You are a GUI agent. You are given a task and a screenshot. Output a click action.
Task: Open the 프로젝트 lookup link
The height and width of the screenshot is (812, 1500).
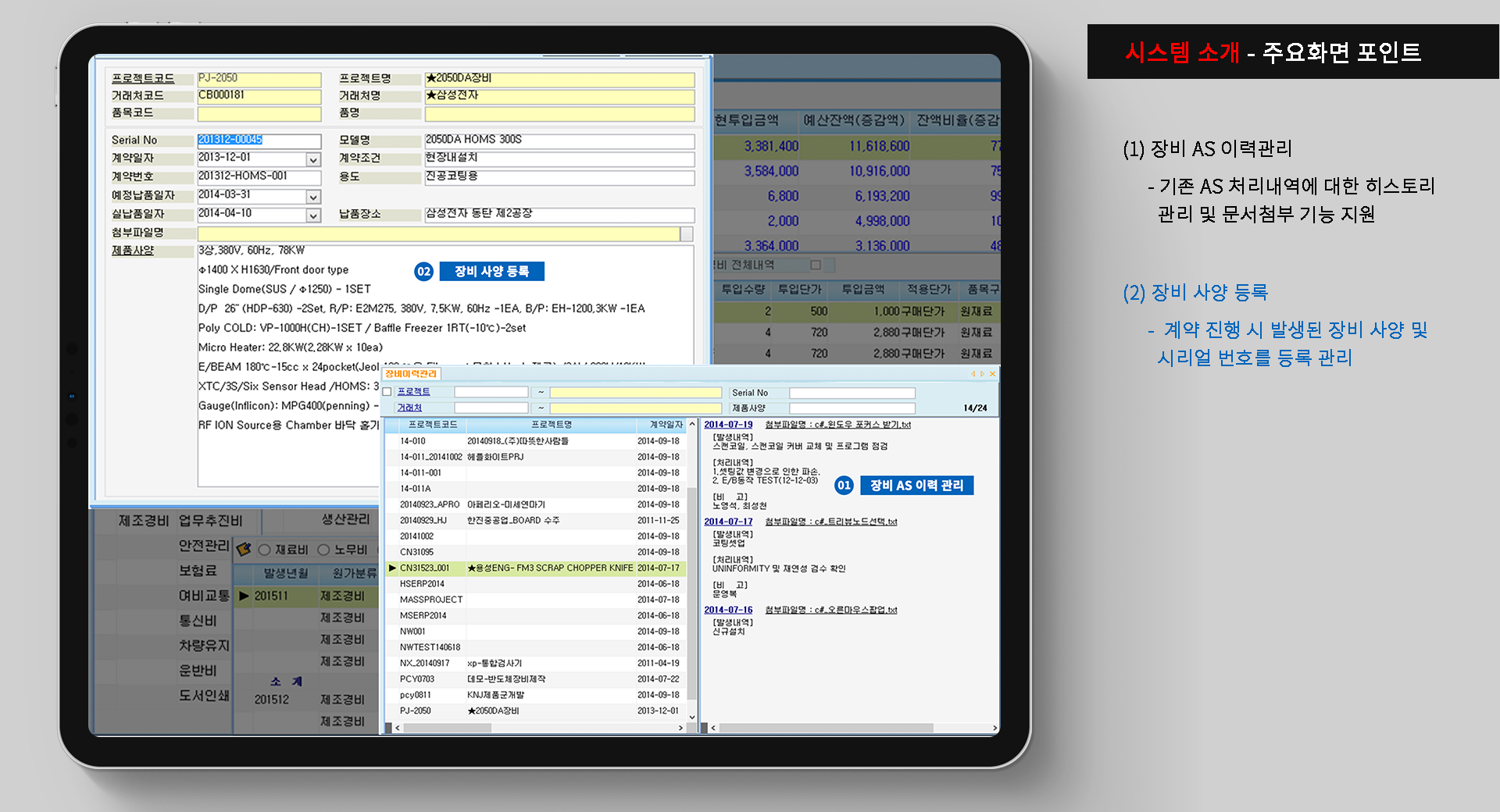click(x=414, y=392)
